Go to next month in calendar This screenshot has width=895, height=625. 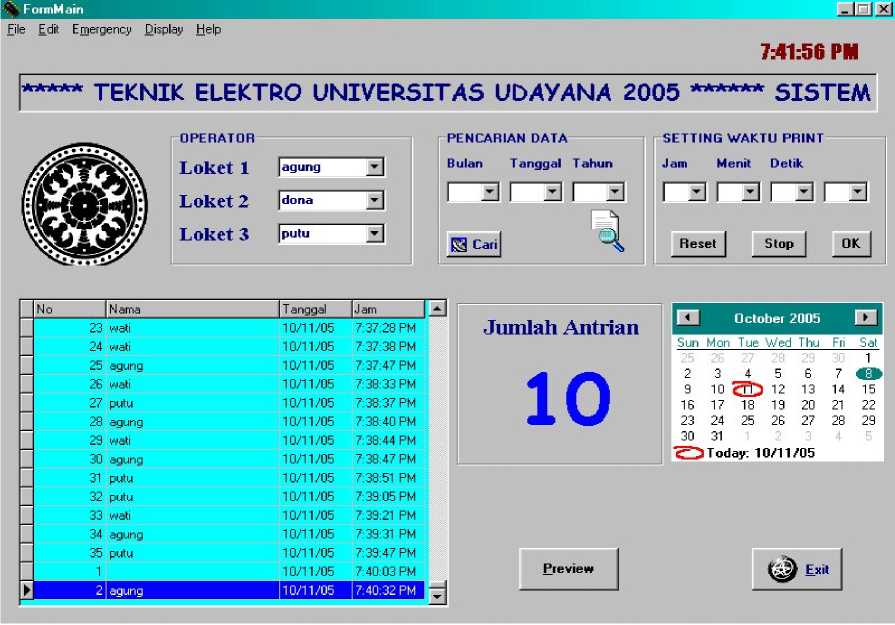pos(866,318)
